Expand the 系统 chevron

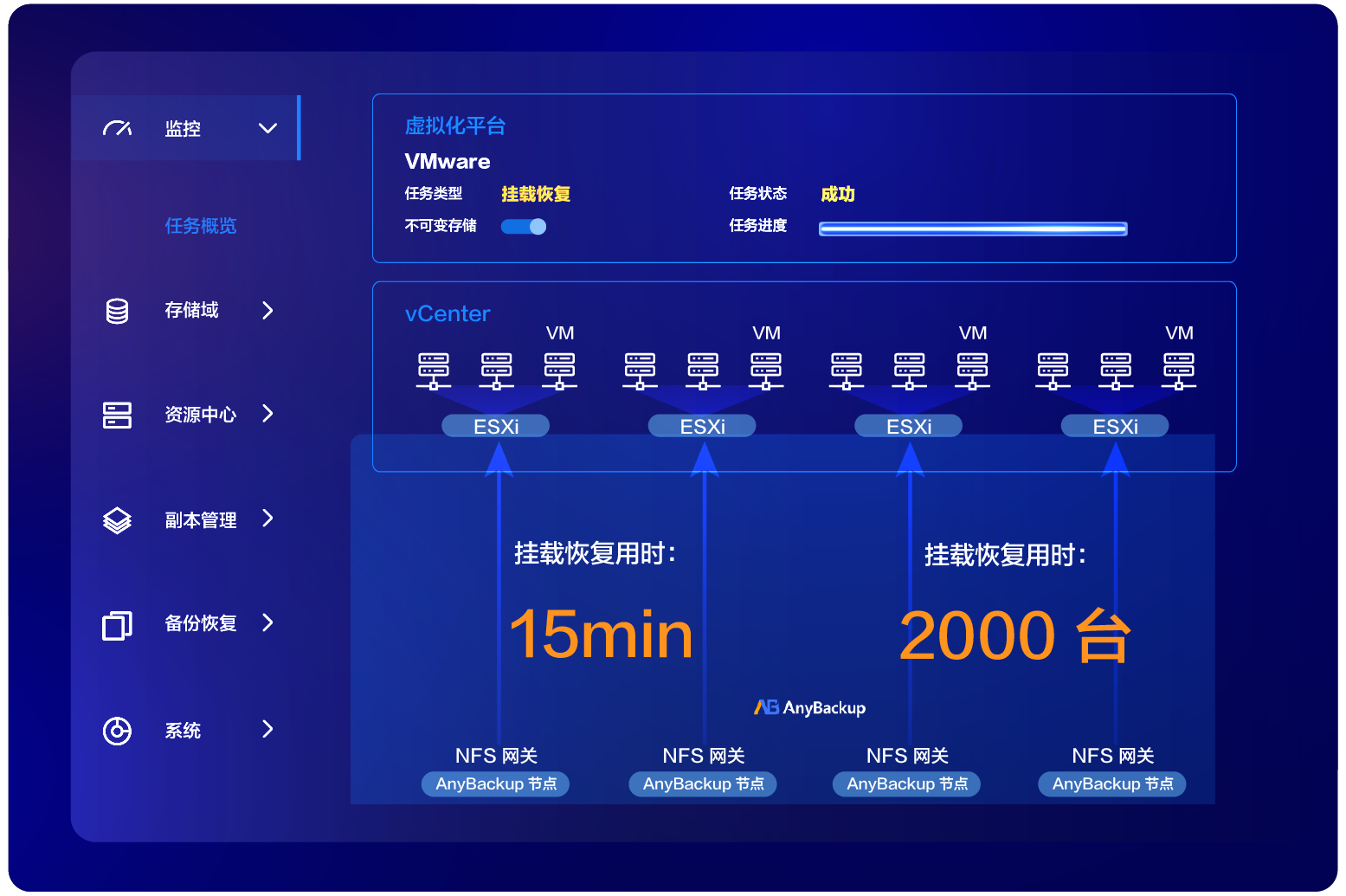point(267,729)
